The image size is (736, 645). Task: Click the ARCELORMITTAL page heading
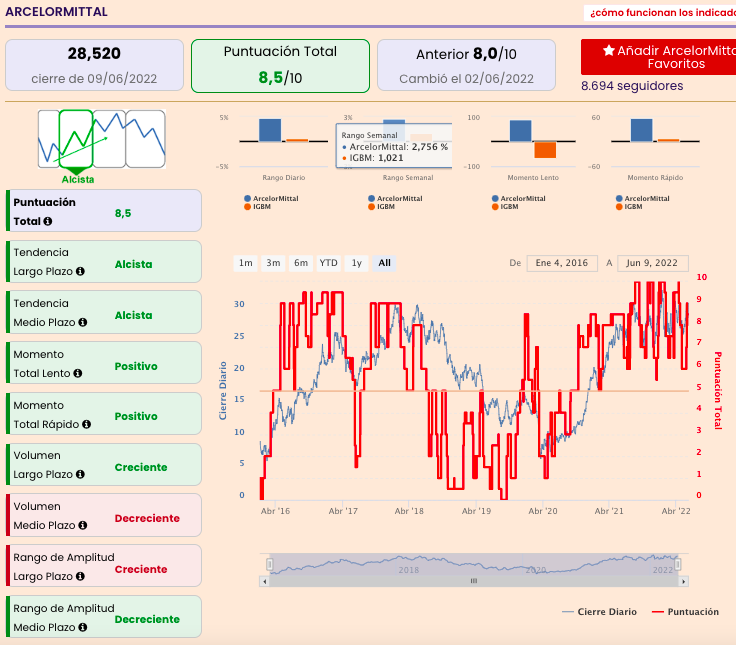(x=56, y=12)
